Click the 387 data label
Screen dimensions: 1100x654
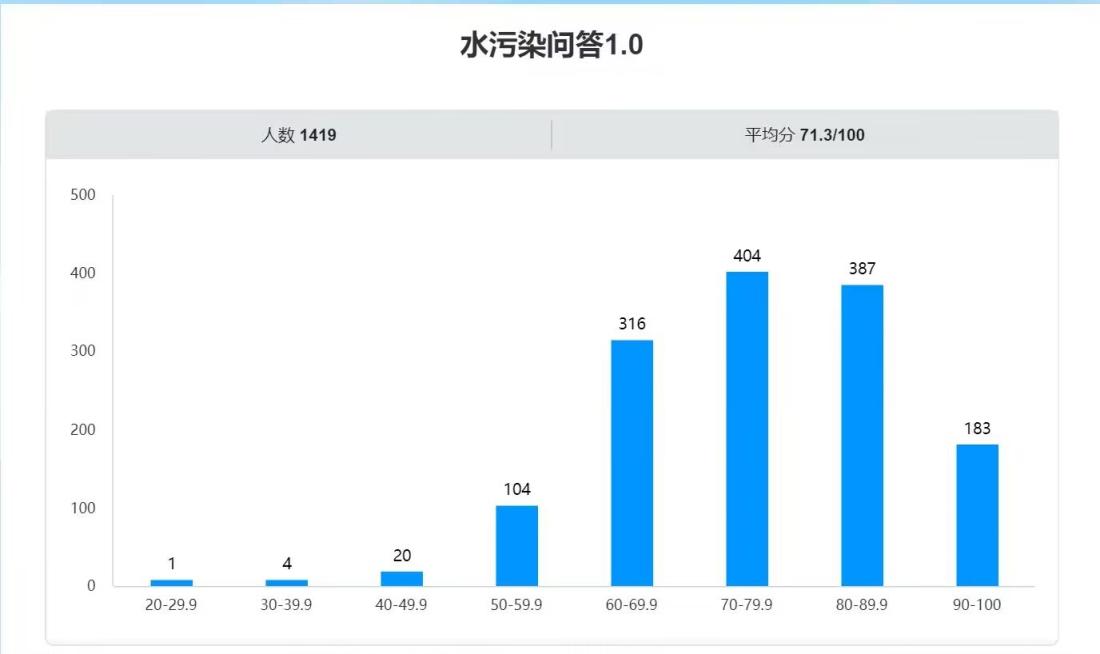pos(862,269)
